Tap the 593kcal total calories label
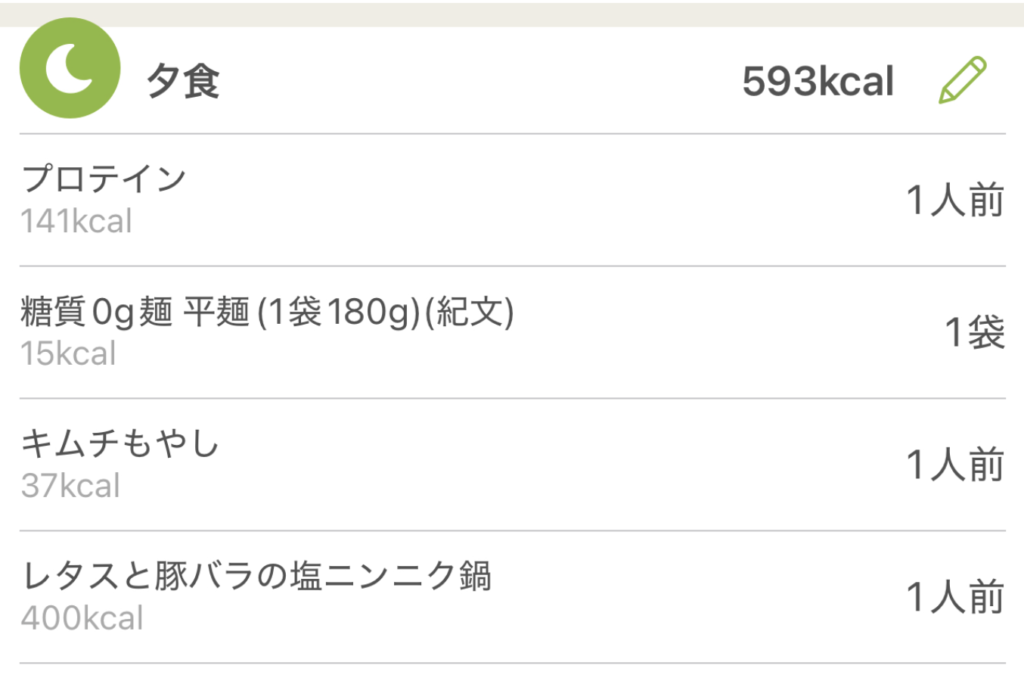Image resolution: width=1024 pixels, height=678 pixels. (x=818, y=82)
